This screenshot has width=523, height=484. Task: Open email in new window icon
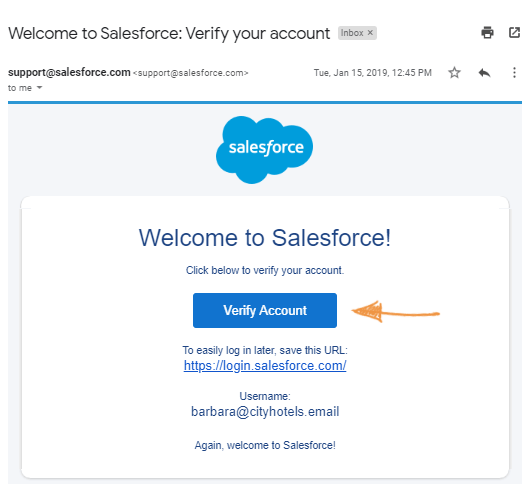(514, 33)
